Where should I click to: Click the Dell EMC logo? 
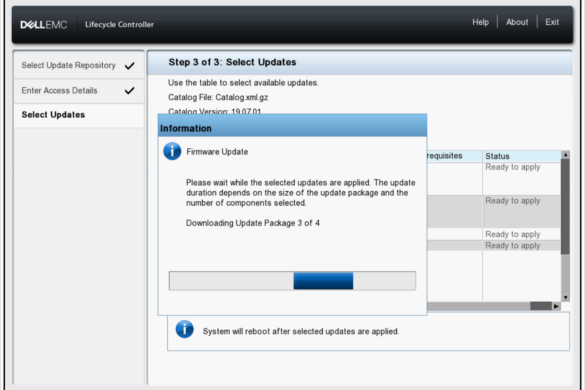44,25
